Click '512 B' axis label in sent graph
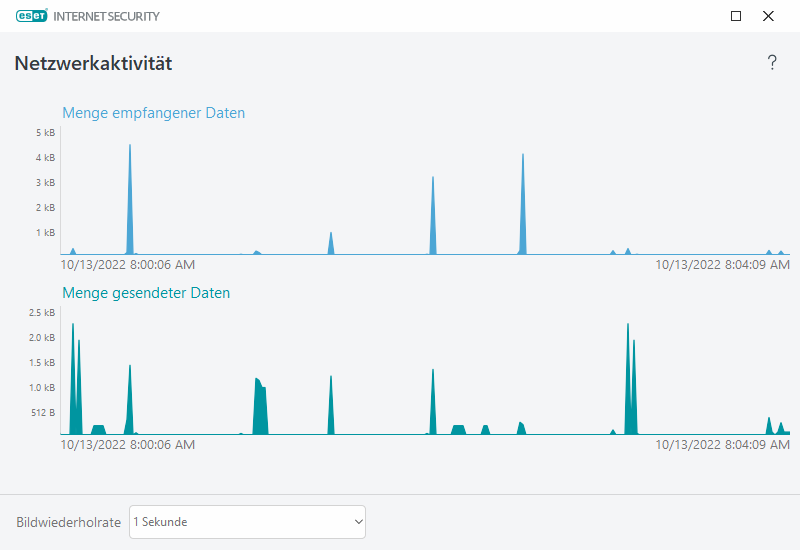 coord(43,412)
